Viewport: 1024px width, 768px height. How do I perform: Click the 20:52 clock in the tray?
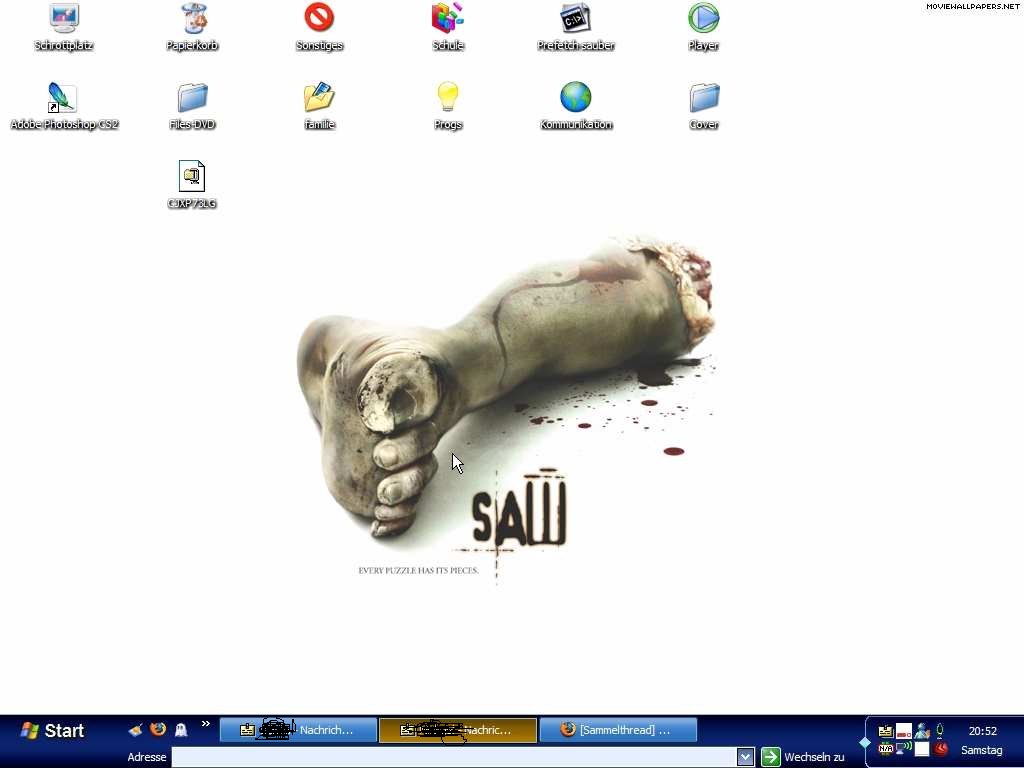(983, 731)
